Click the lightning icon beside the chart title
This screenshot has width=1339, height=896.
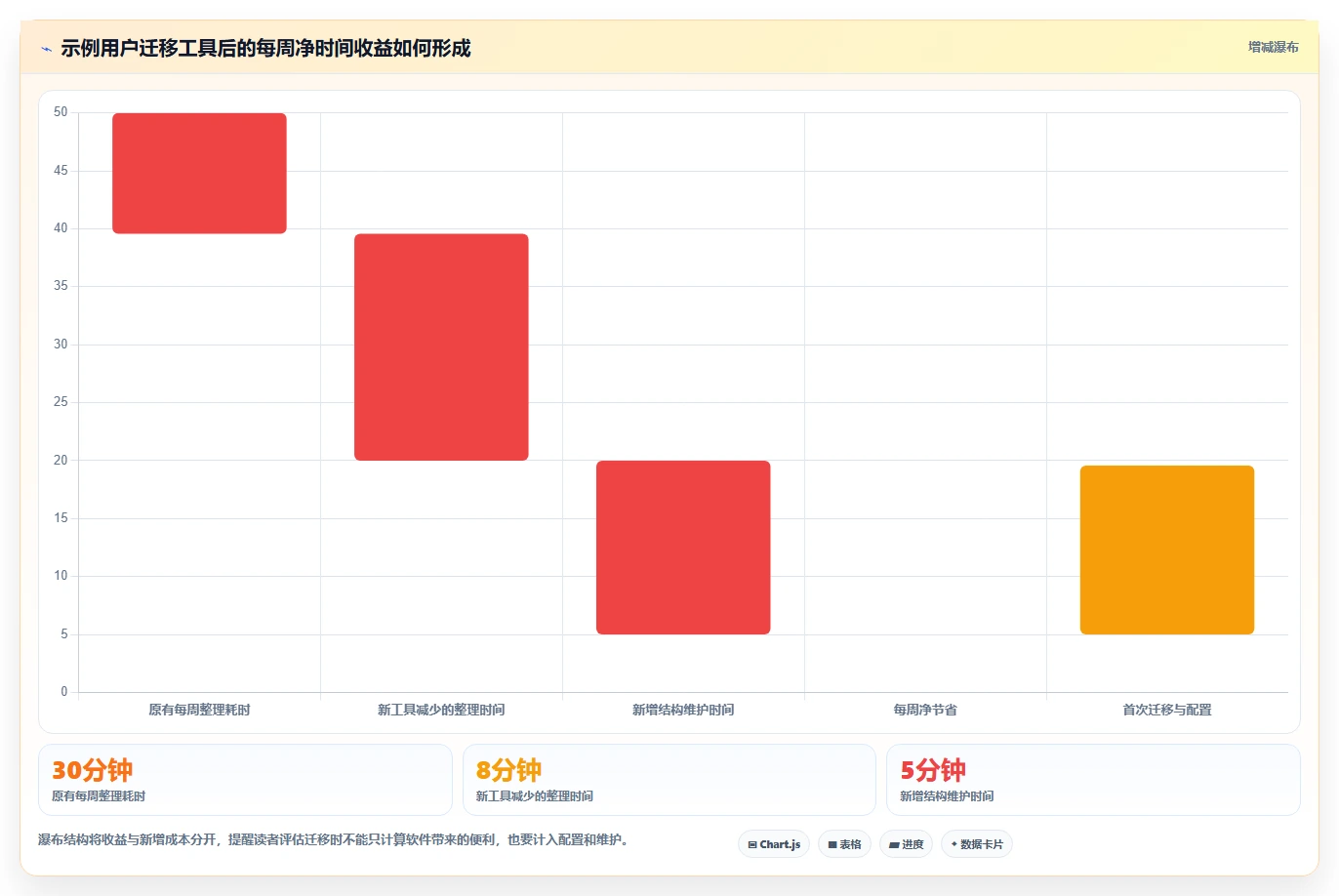pyautogui.click(x=46, y=49)
